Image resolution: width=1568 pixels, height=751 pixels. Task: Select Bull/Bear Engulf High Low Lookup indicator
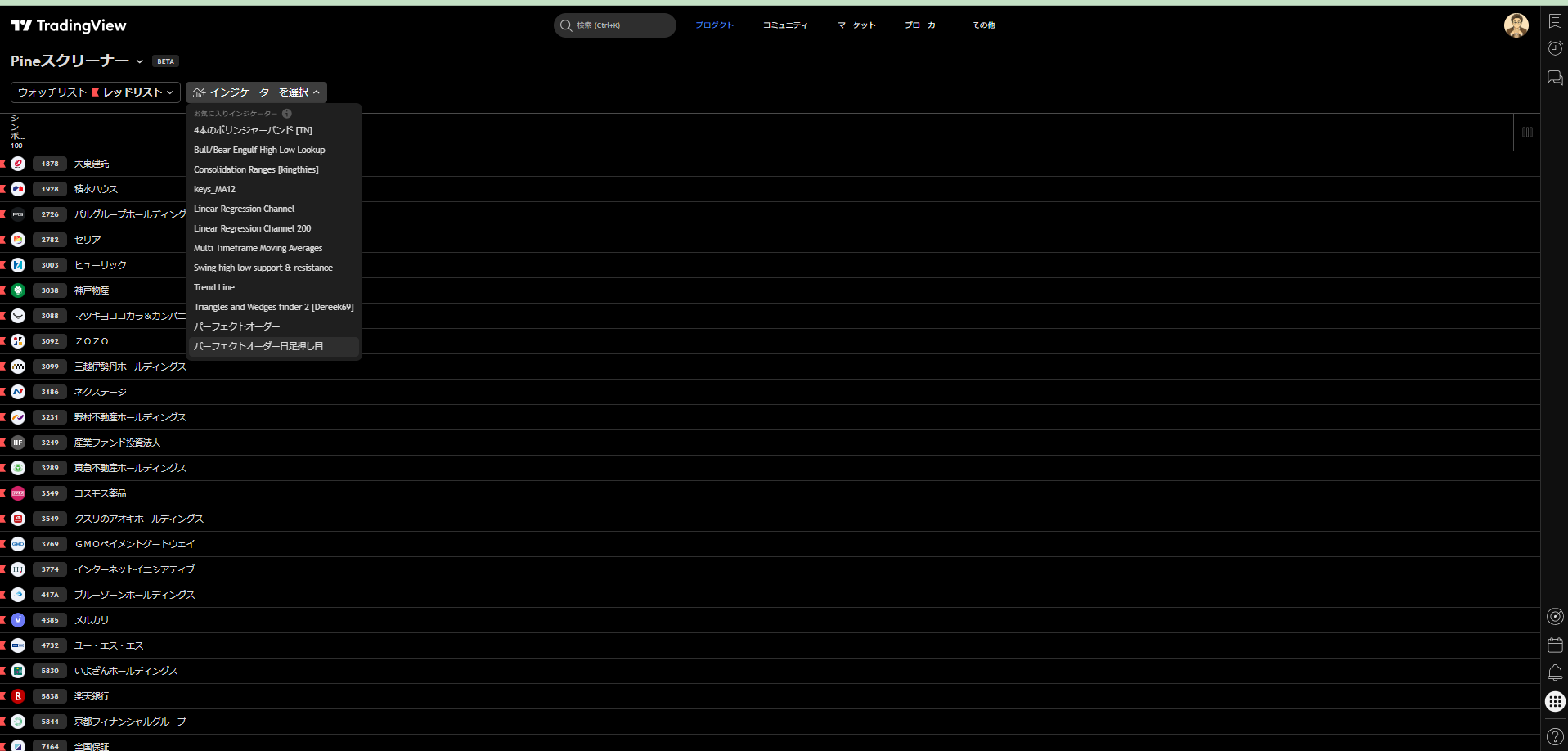[x=274, y=150]
